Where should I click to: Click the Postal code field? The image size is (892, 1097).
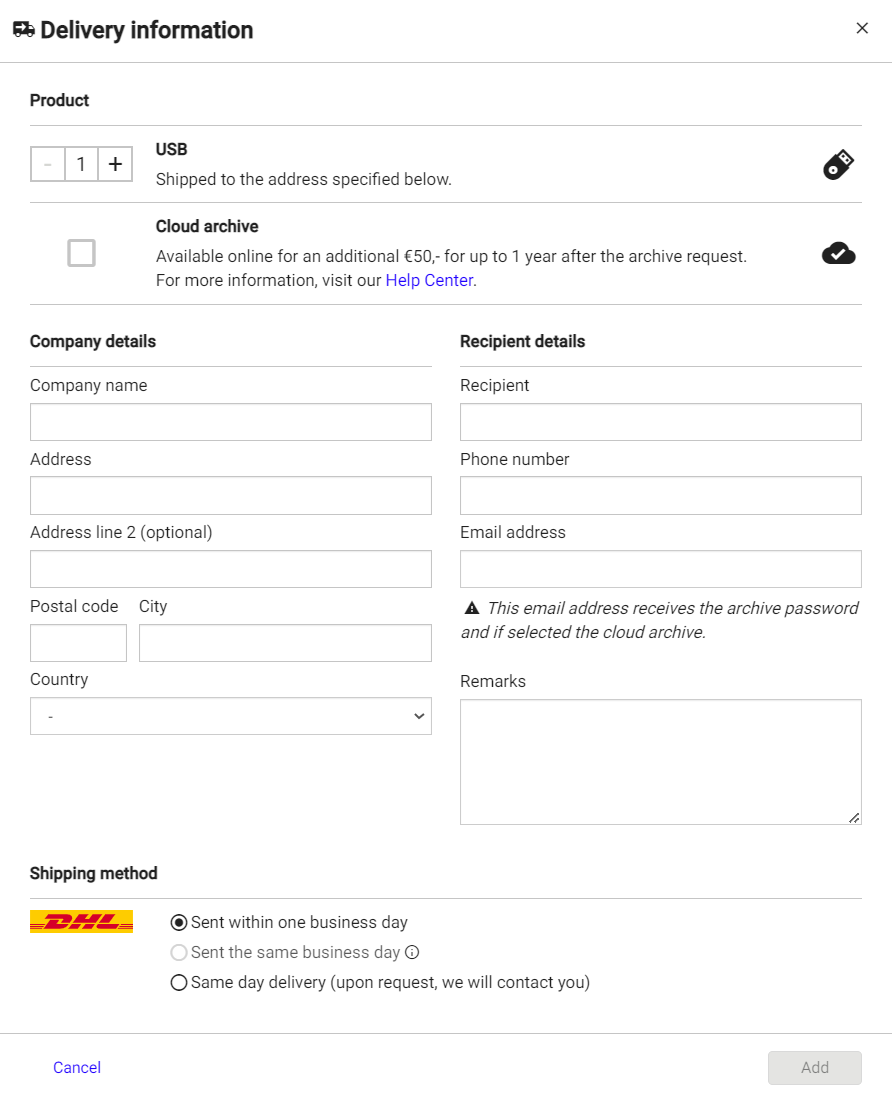[x=78, y=643]
